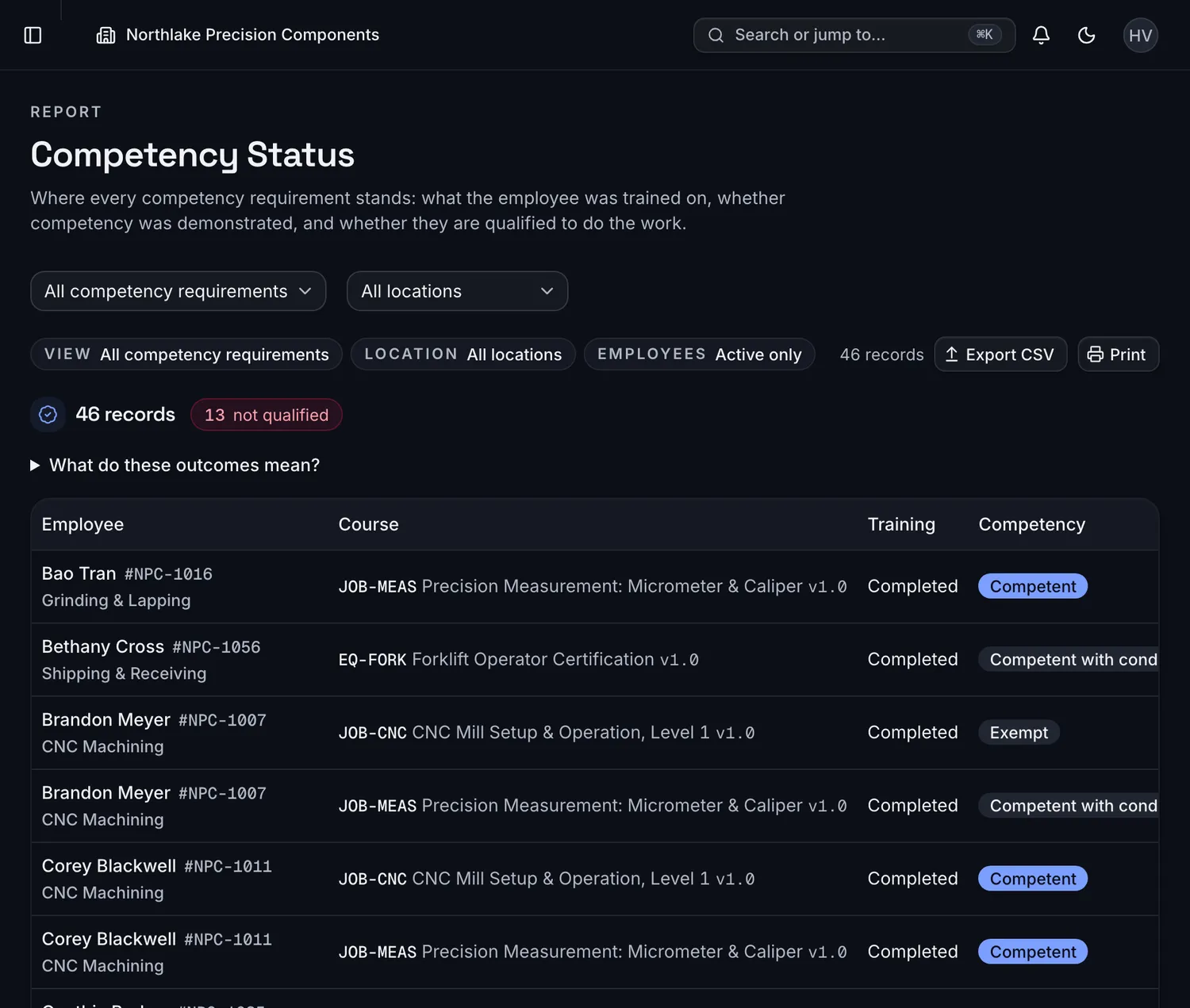Click Corey Blackwell's JOB-MEAS Competent badge
This screenshot has height=1008, width=1190.
pyautogui.click(x=1033, y=952)
